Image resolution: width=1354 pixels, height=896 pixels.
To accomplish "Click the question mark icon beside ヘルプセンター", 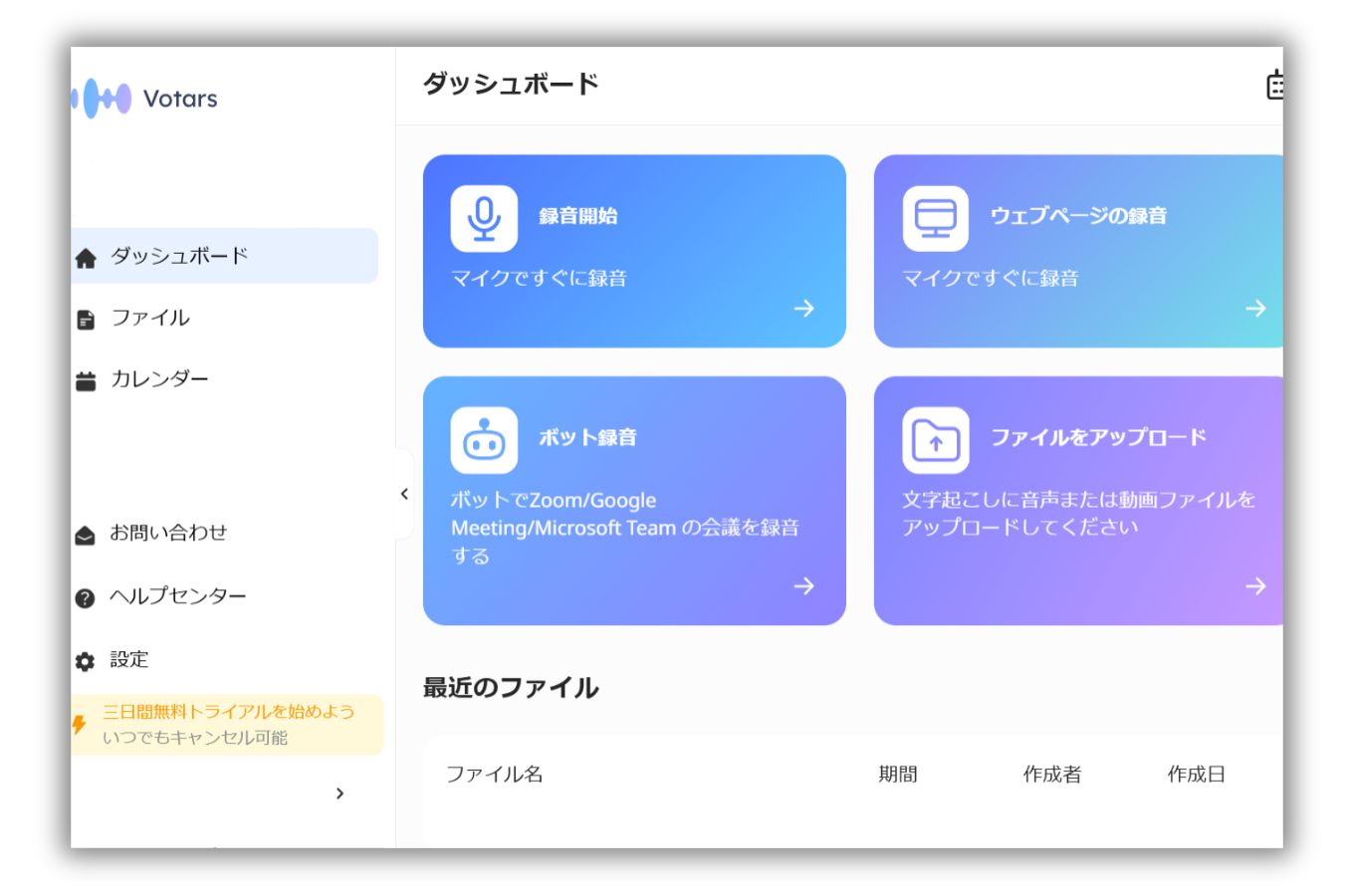I will tap(86, 597).
